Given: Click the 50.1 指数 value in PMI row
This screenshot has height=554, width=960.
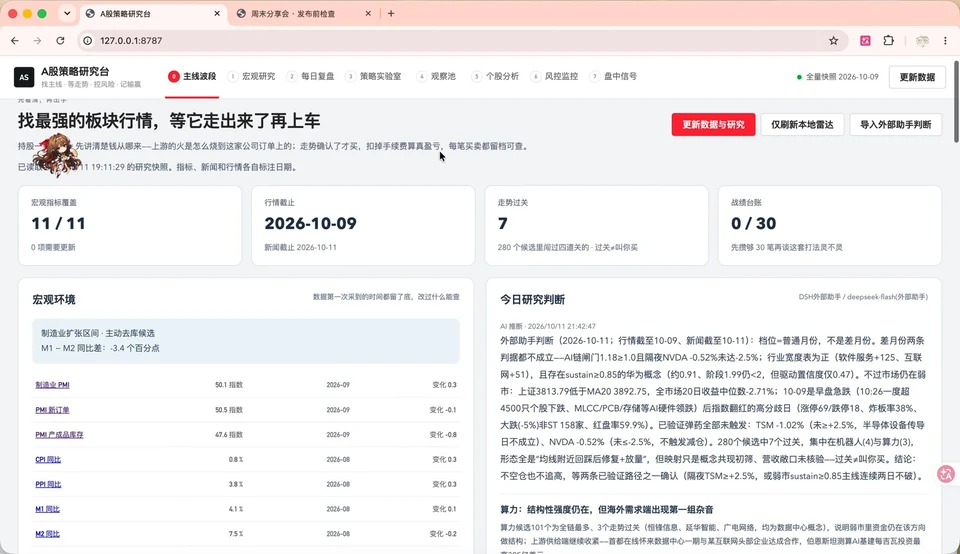Looking at the screenshot, I should pyautogui.click(x=228, y=385).
